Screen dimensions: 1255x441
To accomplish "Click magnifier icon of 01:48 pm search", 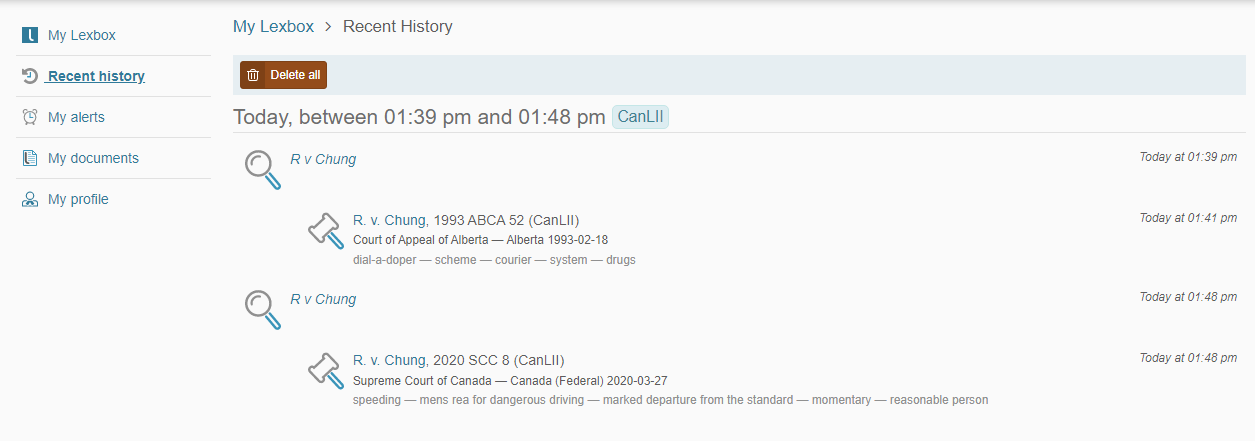I will (263, 309).
